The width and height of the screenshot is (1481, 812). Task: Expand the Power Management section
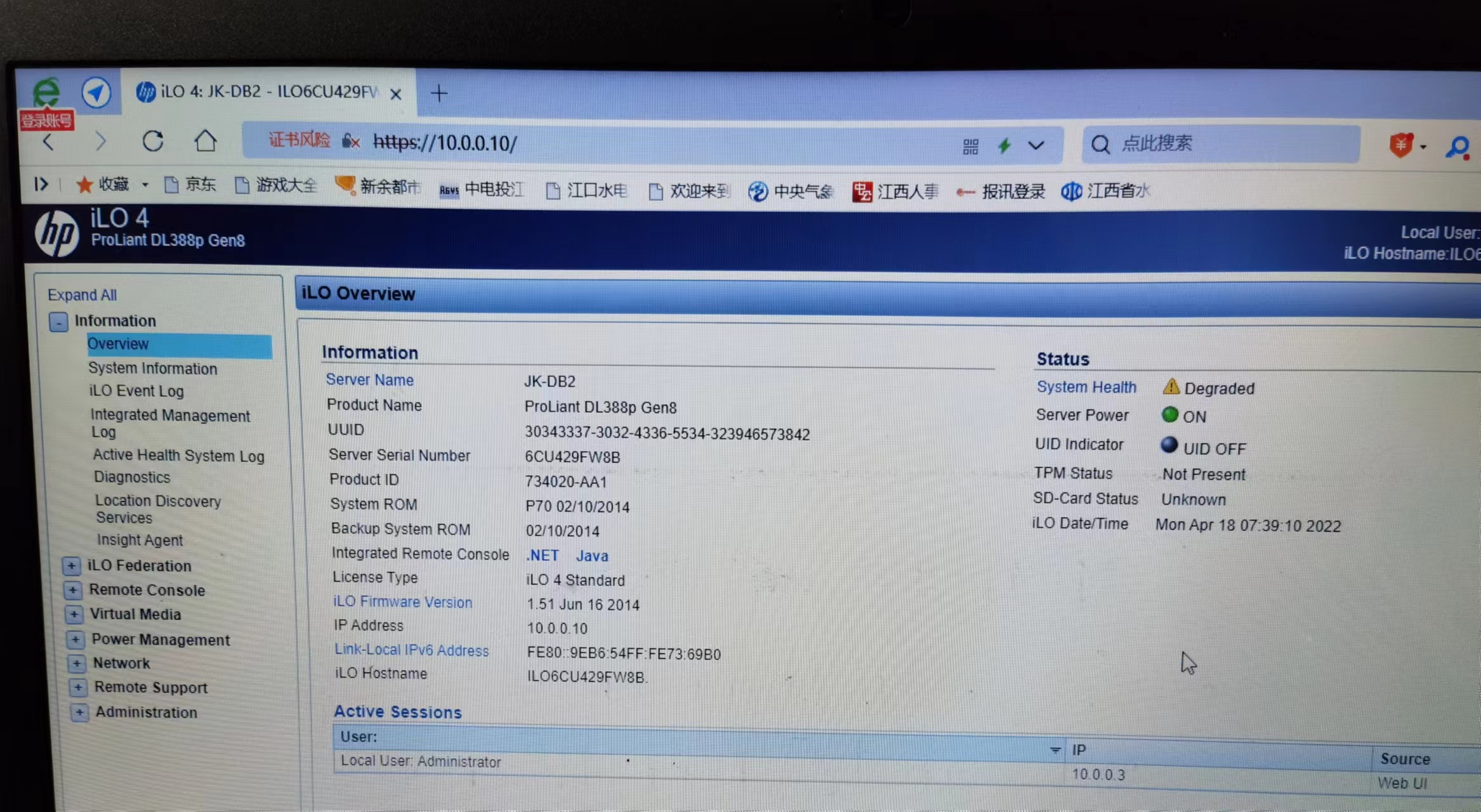[x=75, y=639]
